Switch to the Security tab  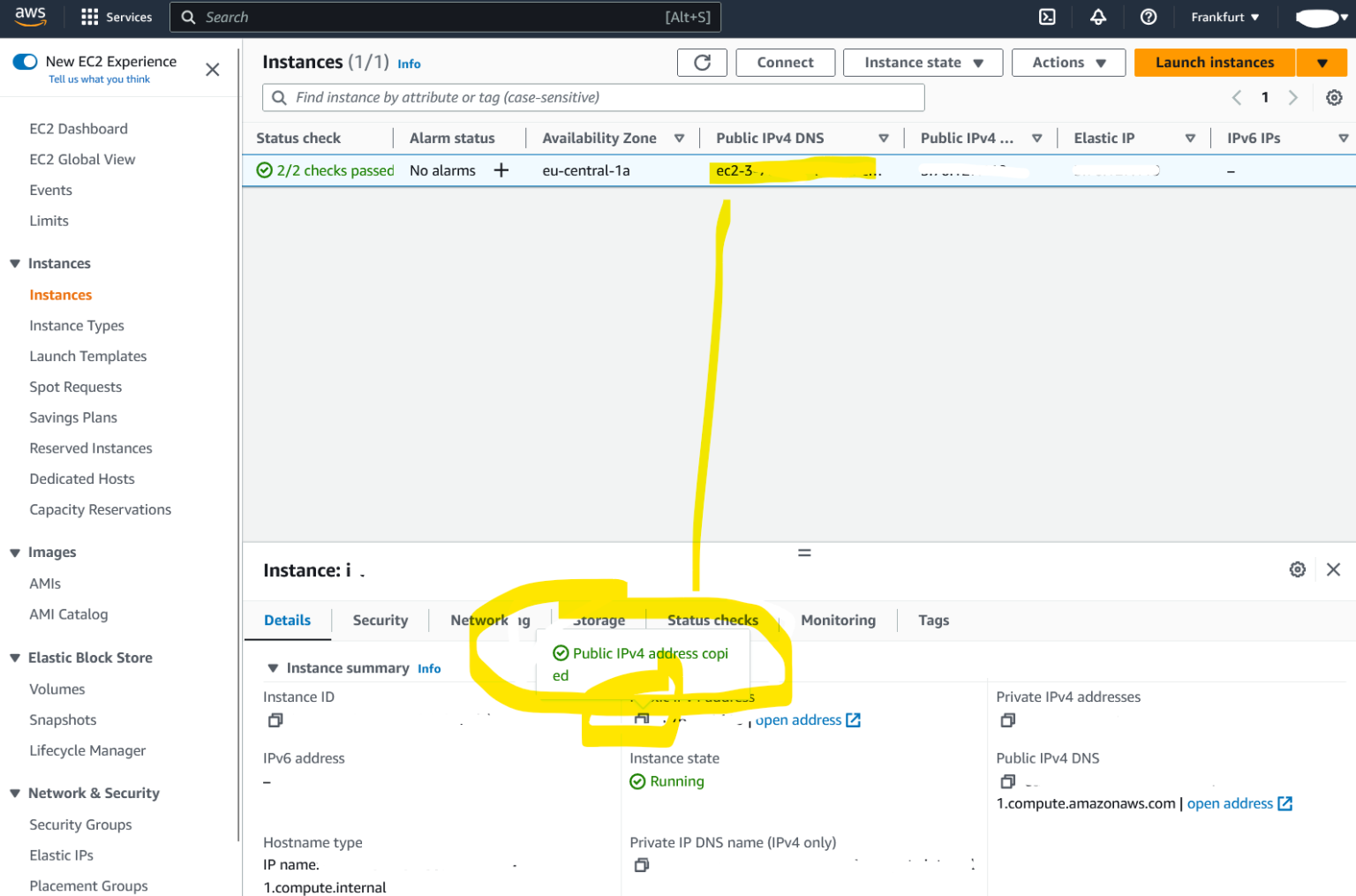pos(380,620)
